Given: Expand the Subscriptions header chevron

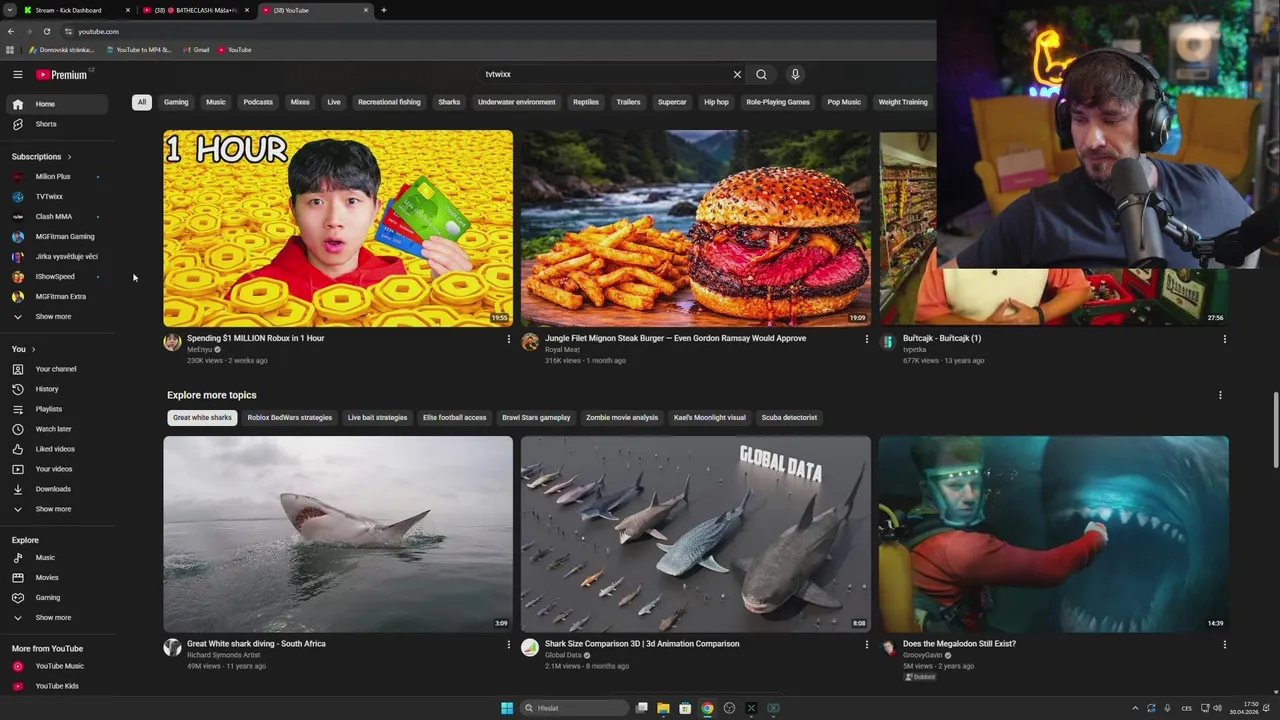Looking at the screenshot, I should (69, 157).
